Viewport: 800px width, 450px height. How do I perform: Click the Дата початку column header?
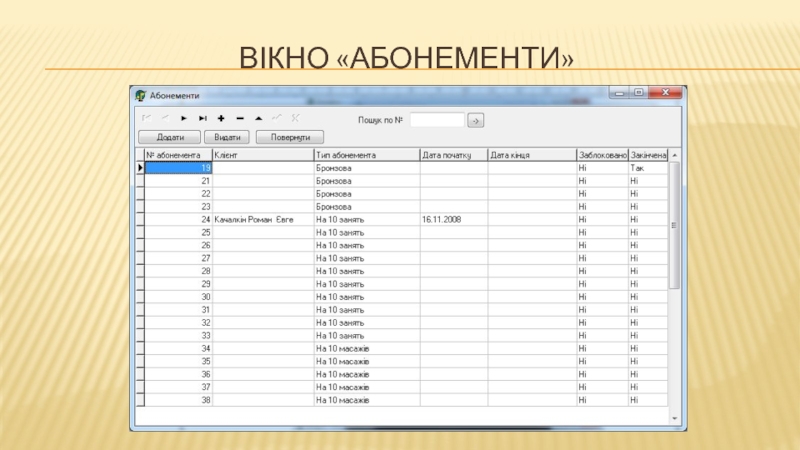(453, 156)
